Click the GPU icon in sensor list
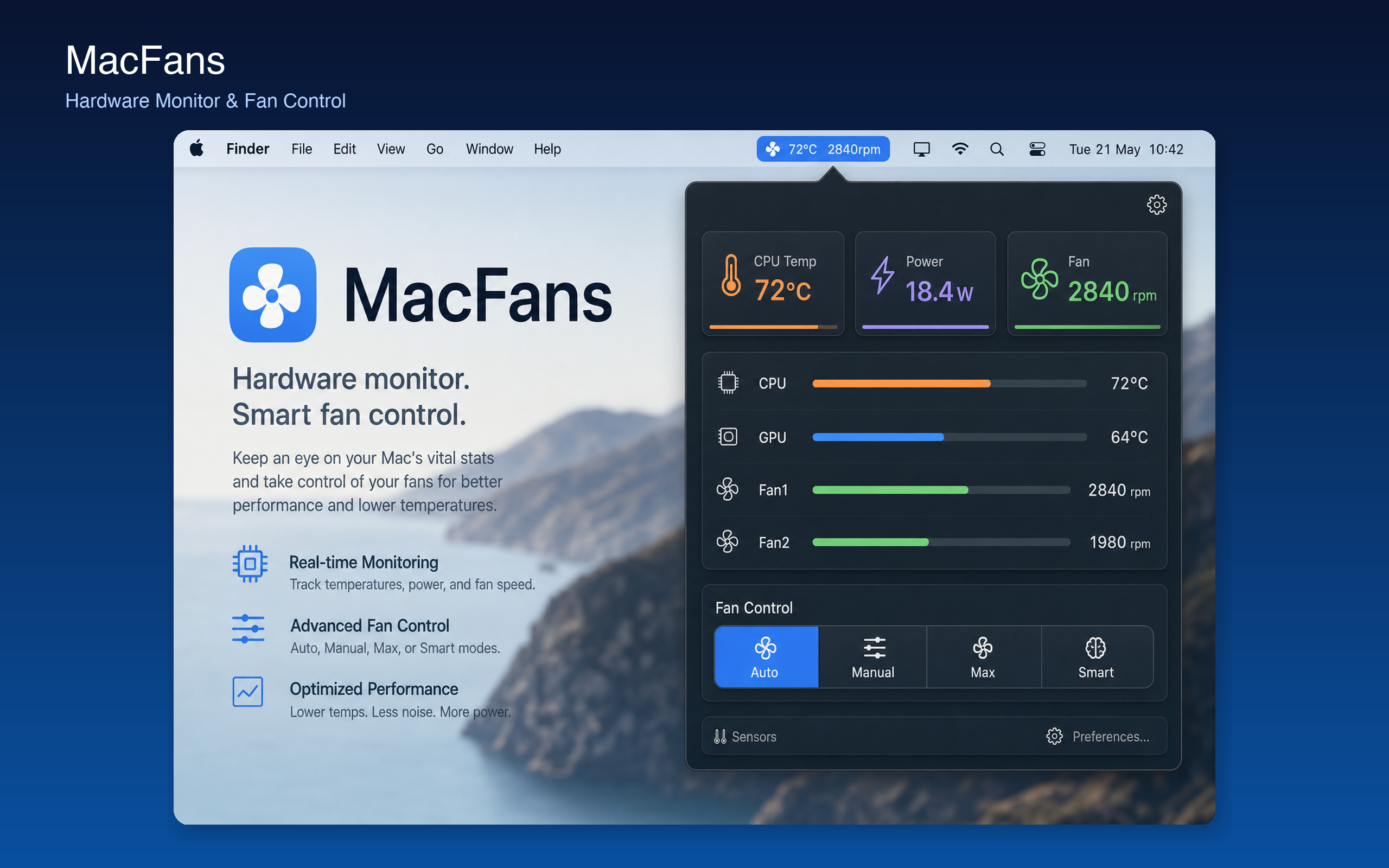The image size is (1389, 868). point(728,437)
